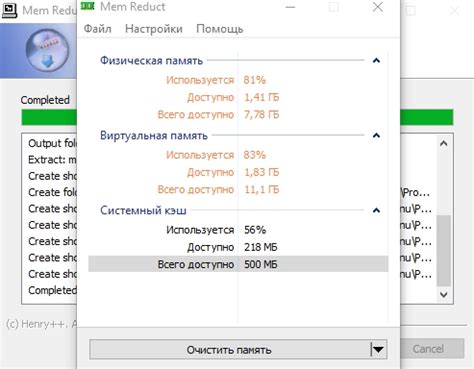Click the Mem Reduct green memory chip icon
This screenshot has width=474, height=369.
(88, 6)
